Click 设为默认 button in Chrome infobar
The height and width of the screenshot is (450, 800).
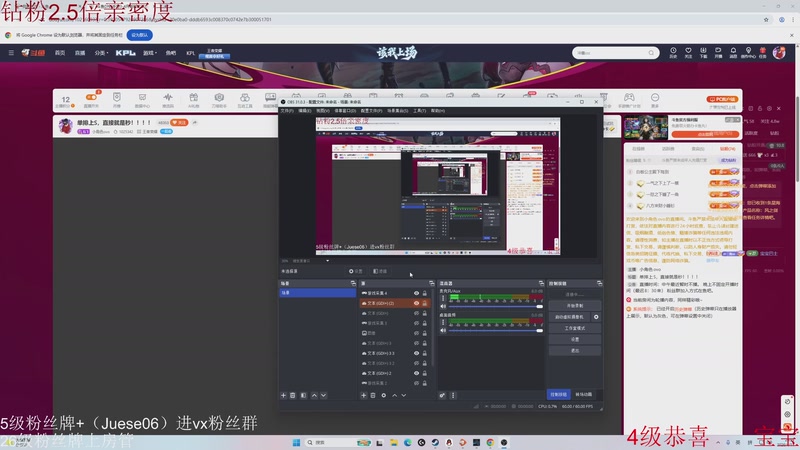[139, 35]
